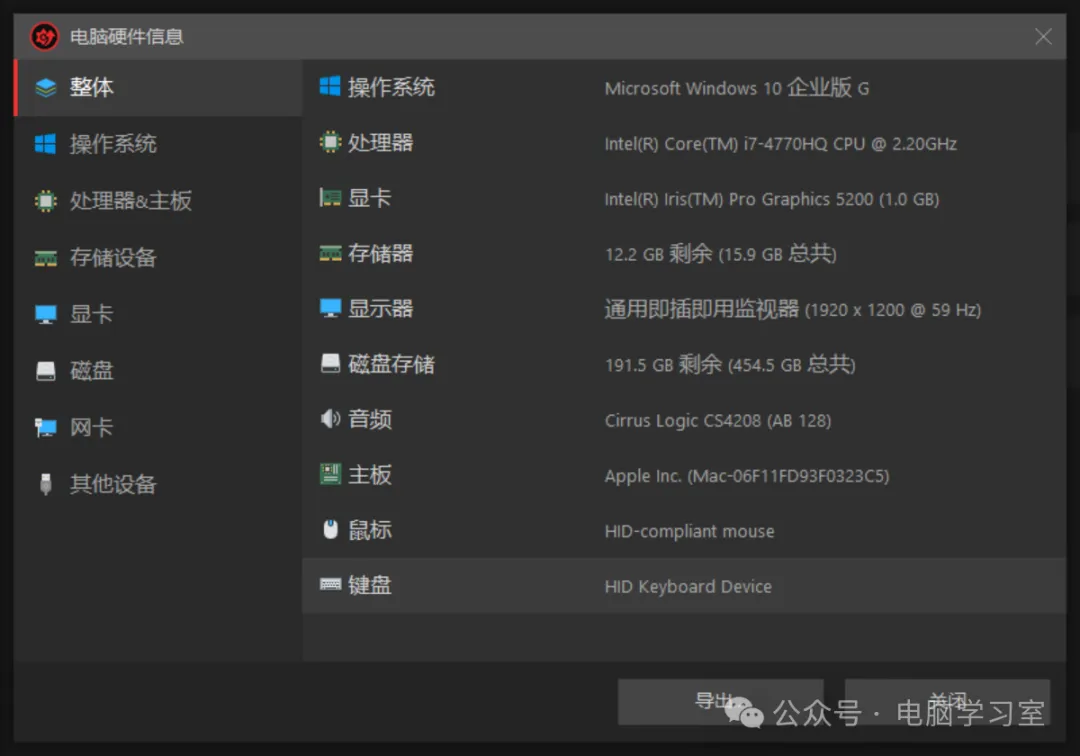Click the 主板 row label
Image resolution: width=1080 pixels, height=756 pixels.
click(x=370, y=474)
